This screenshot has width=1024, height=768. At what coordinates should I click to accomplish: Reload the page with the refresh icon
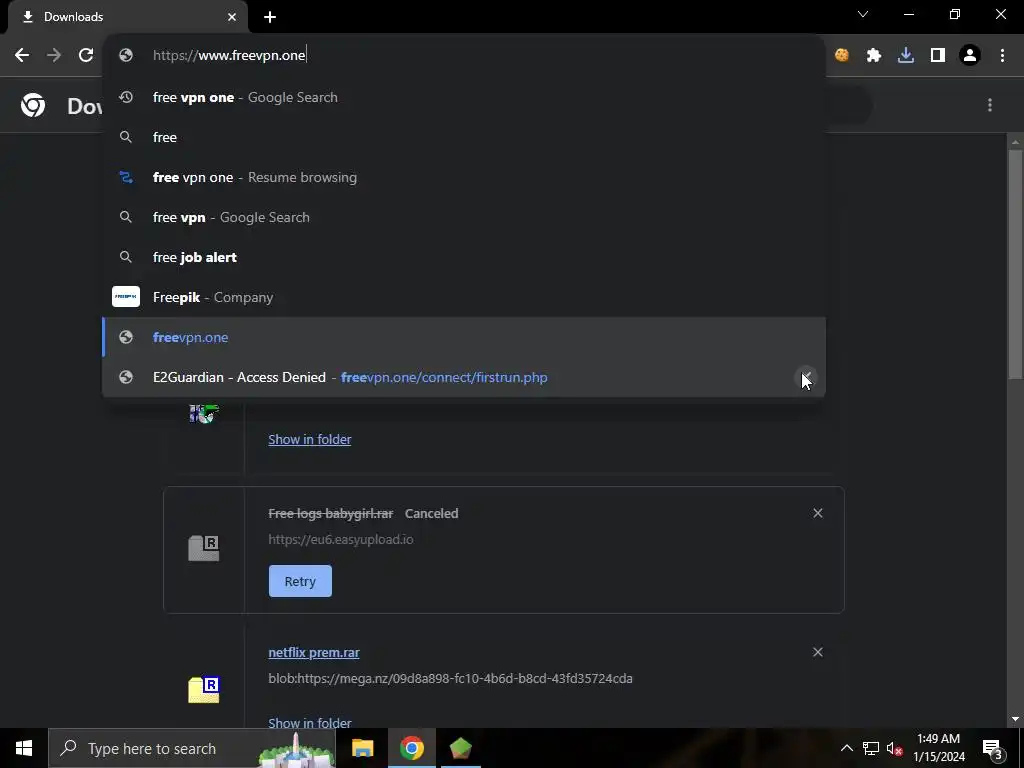(x=86, y=56)
